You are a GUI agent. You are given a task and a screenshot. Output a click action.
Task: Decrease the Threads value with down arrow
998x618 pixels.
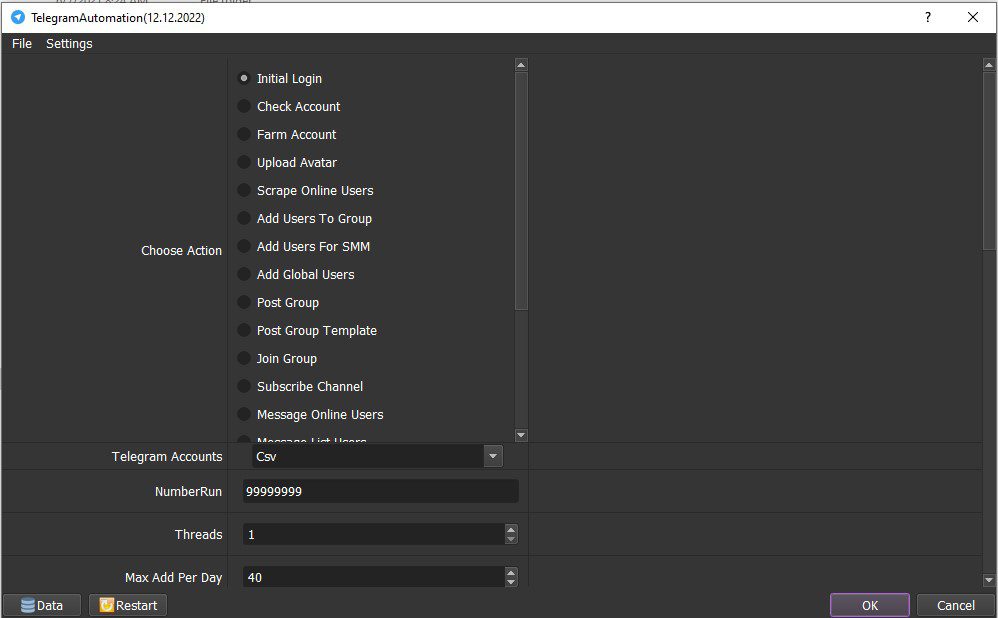tap(511, 539)
